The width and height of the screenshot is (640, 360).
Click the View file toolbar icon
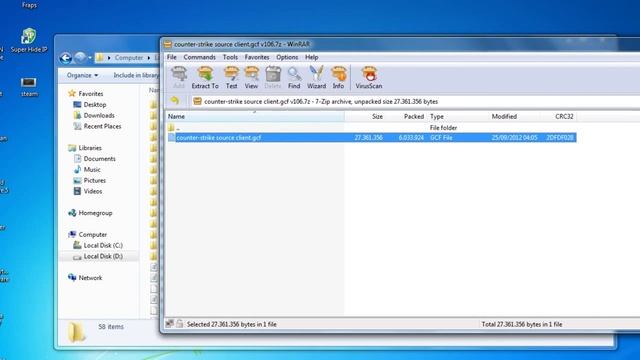tap(251, 78)
